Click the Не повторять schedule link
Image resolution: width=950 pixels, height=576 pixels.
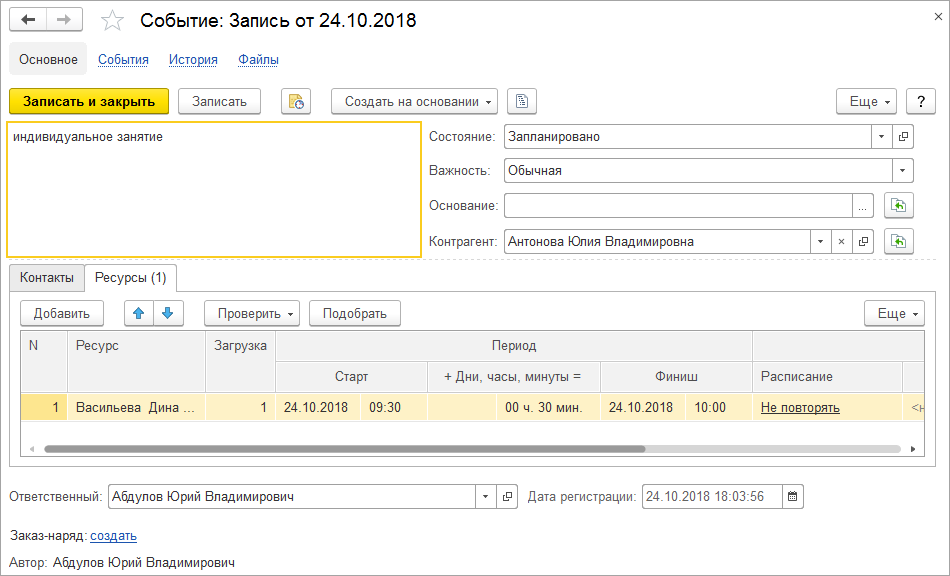coord(800,407)
